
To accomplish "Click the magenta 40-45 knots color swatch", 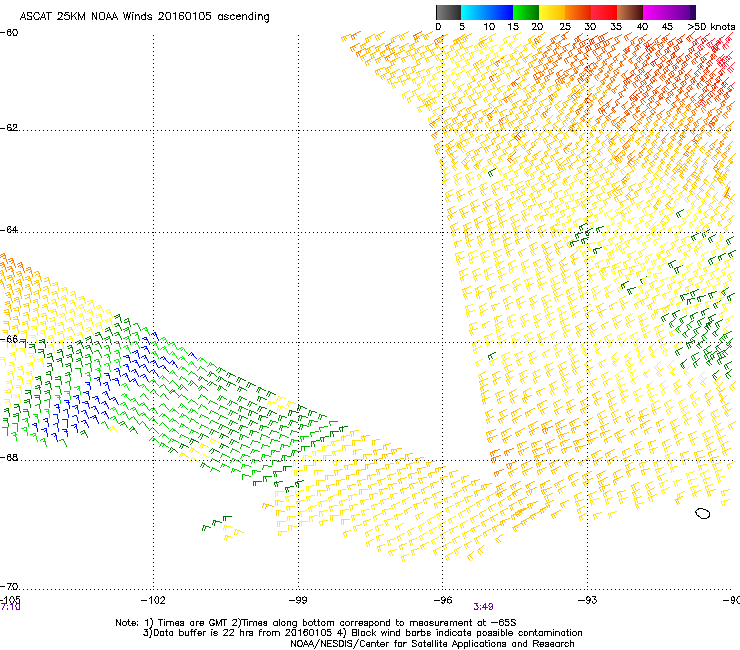I will tap(656, 12).
